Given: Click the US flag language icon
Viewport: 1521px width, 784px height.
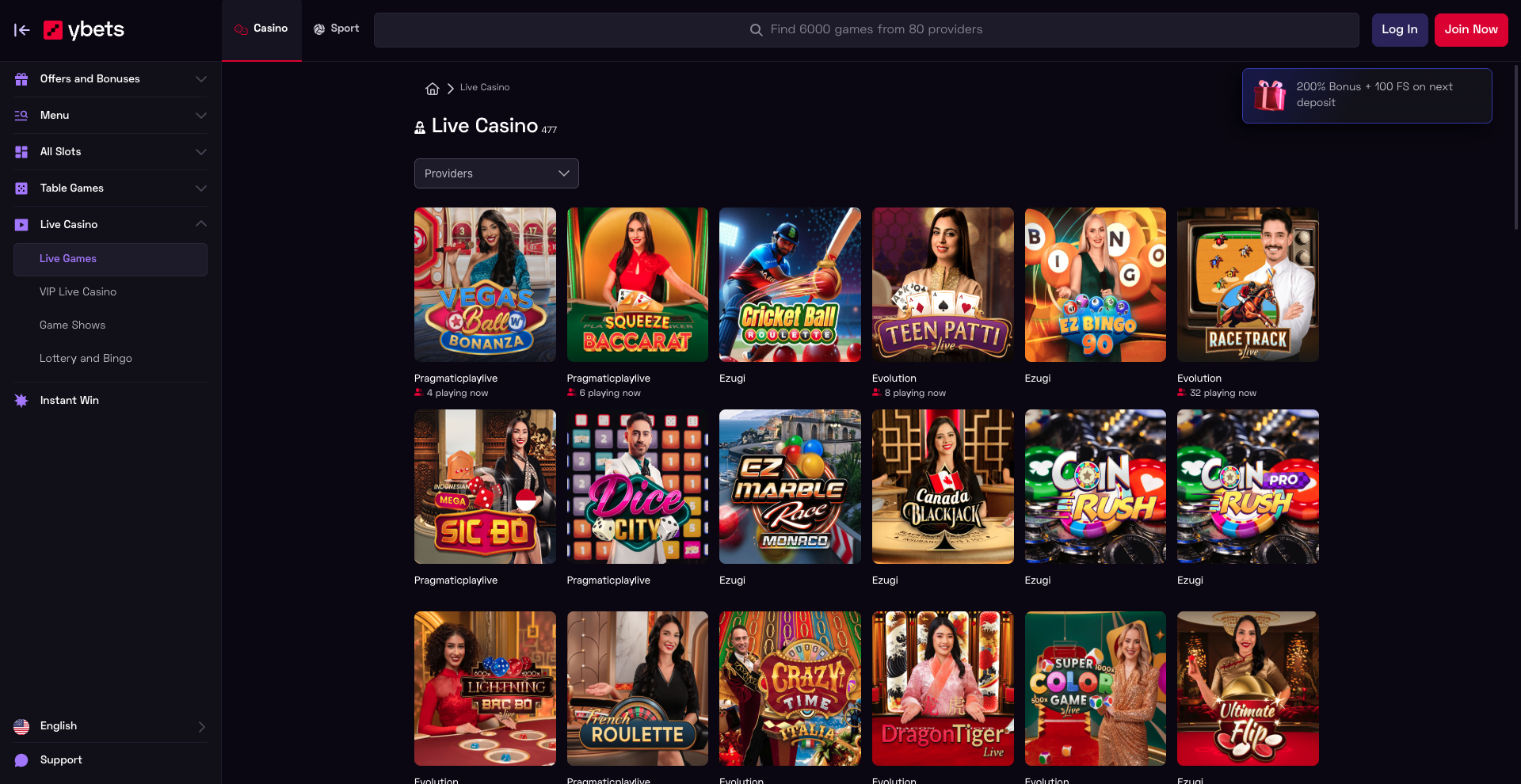Looking at the screenshot, I should (21, 726).
